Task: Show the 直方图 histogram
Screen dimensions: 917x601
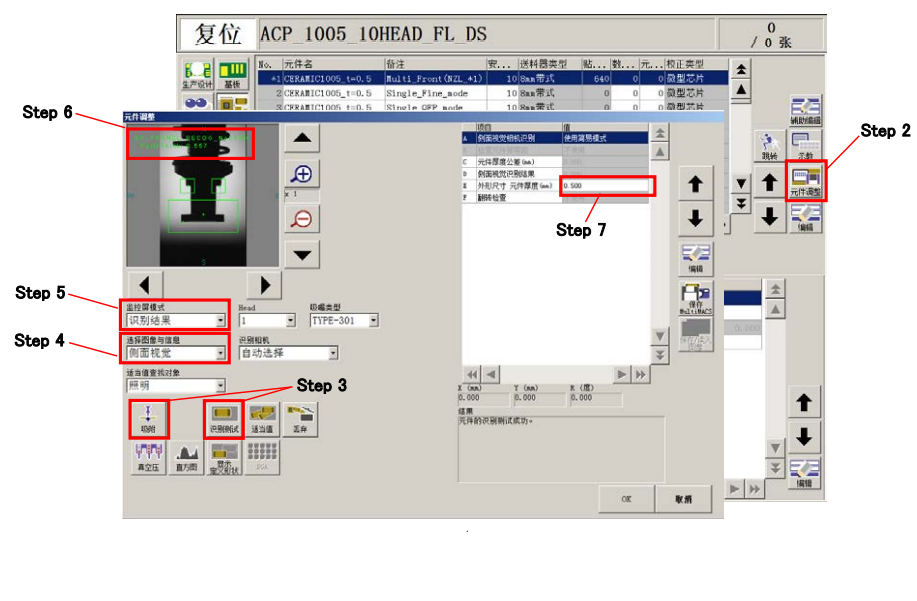Action: (185, 456)
